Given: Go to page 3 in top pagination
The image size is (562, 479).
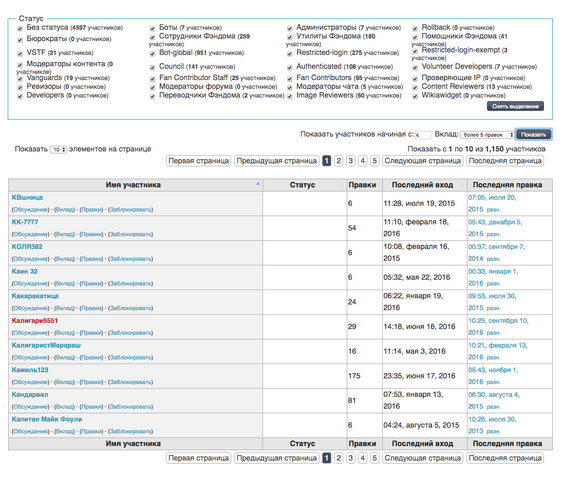Looking at the screenshot, I should 351,161.
